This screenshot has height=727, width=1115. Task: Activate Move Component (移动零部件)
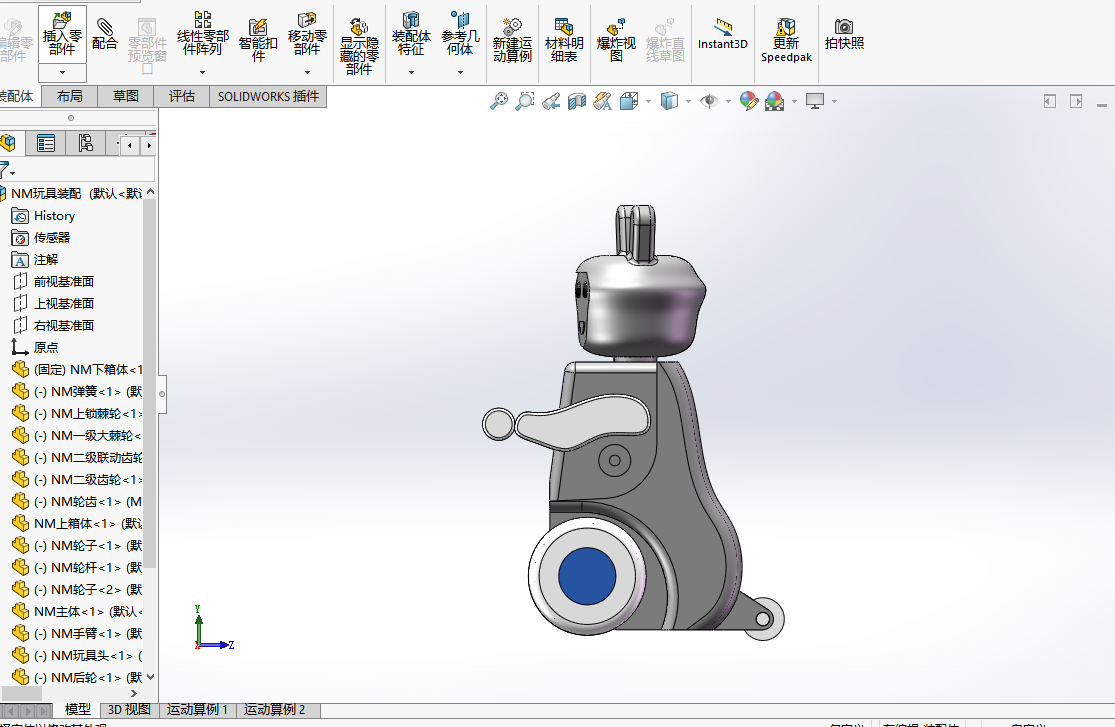pyautogui.click(x=307, y=34)
